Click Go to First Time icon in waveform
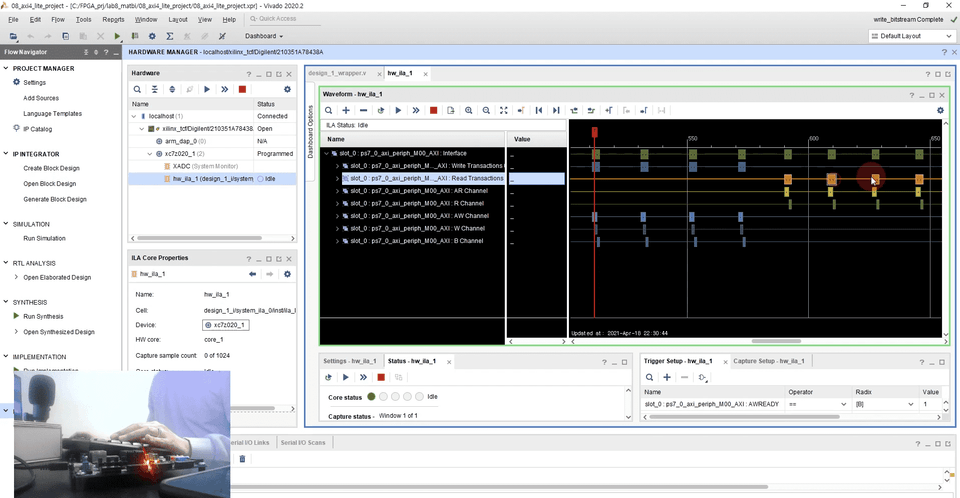Screen dimensions: 960x498 coord(539,110)
